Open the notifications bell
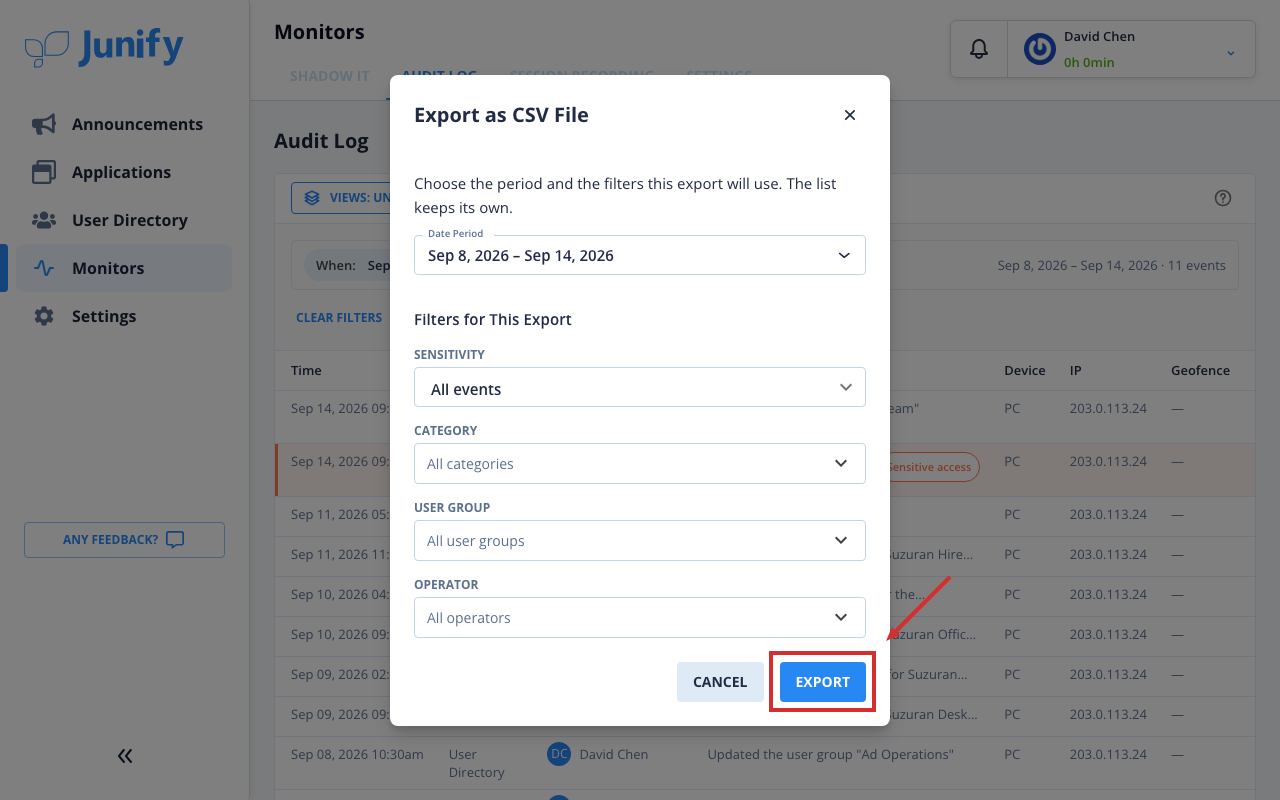 tap(979, 49)
